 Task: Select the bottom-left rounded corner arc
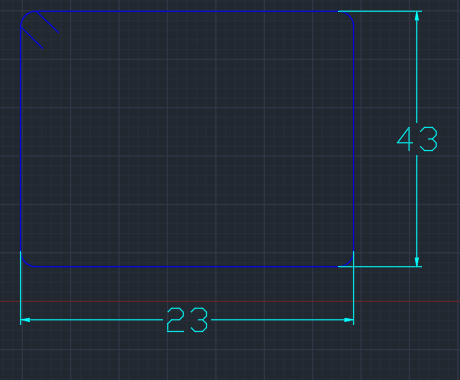pos(25,262)
